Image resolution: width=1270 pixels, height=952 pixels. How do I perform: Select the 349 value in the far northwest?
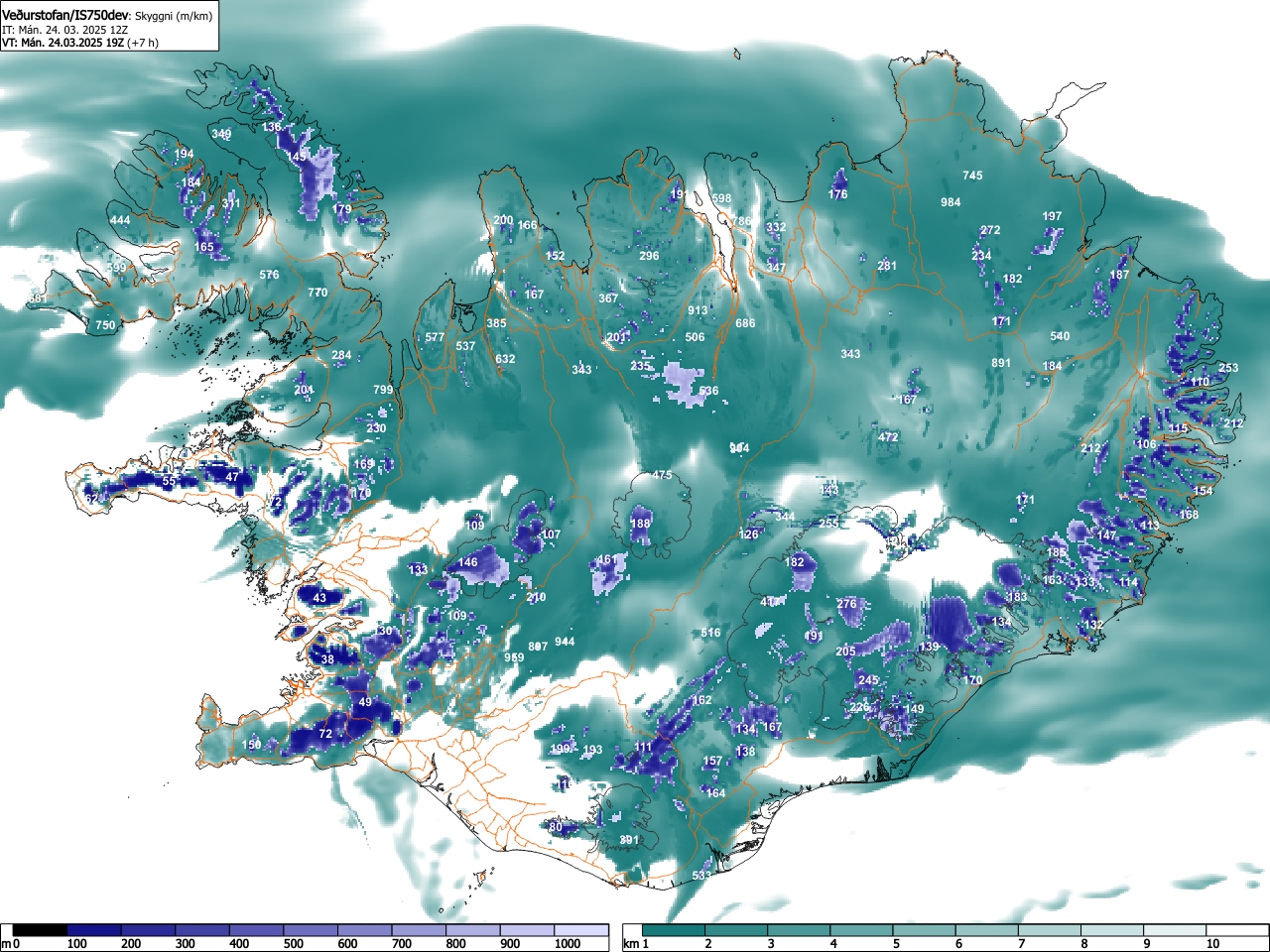click(221, 134)
